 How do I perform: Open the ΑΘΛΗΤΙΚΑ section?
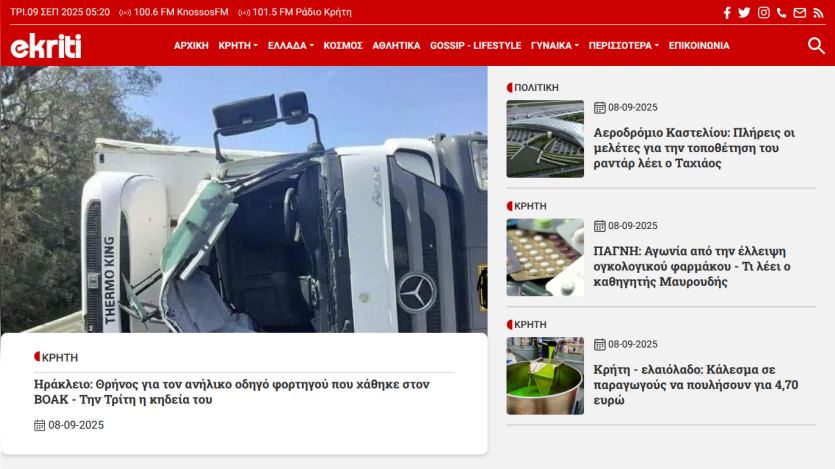[396, 46]
